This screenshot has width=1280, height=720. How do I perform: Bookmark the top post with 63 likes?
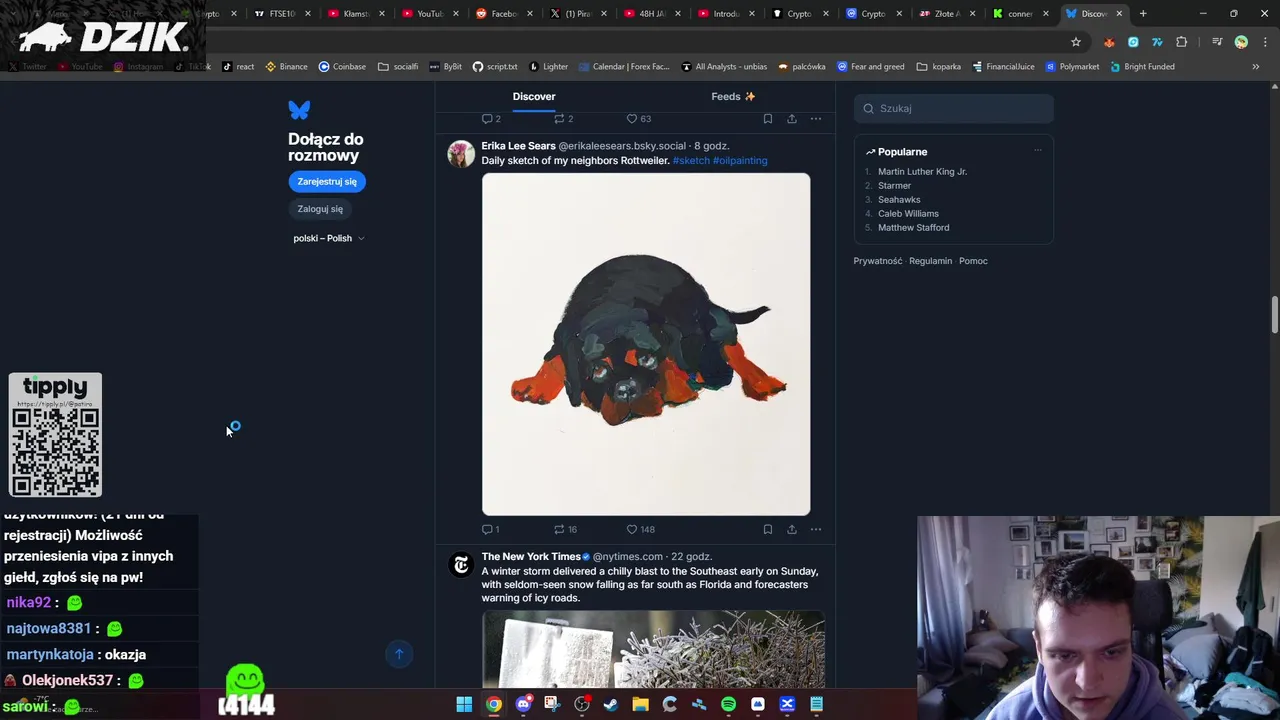pos(767,118)
